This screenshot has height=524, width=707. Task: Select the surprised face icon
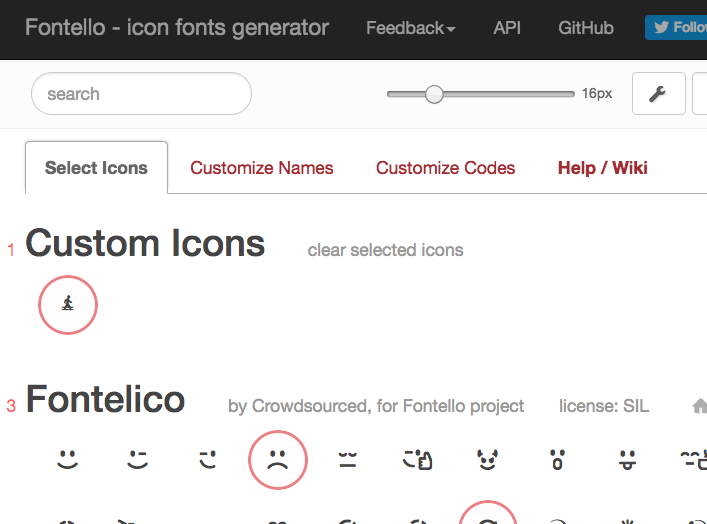pyautogui.click(x=558, y=460)
